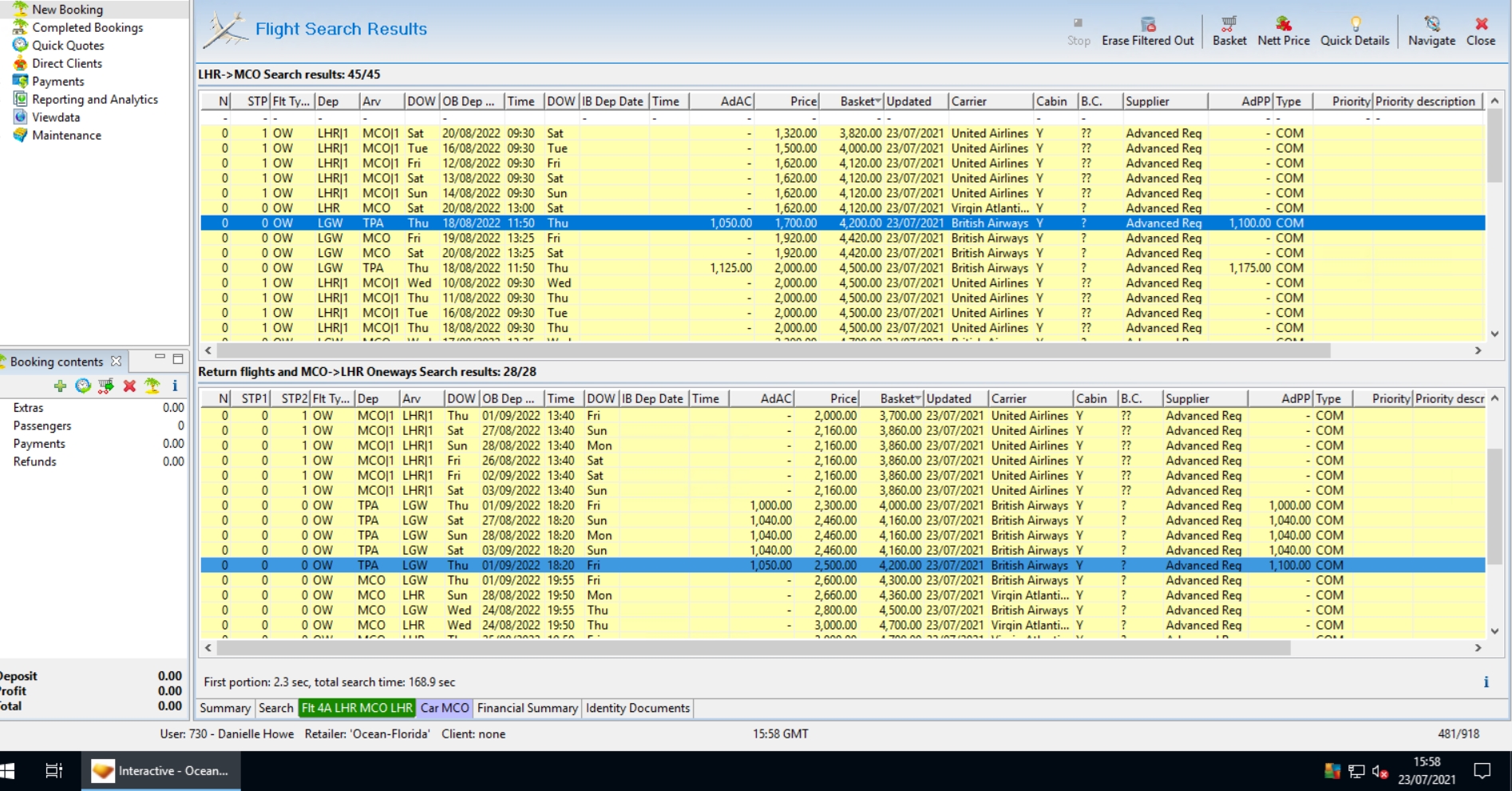Select Reporting and Analytics in sidebar
Screen dimensions: 1512x791
94,99
